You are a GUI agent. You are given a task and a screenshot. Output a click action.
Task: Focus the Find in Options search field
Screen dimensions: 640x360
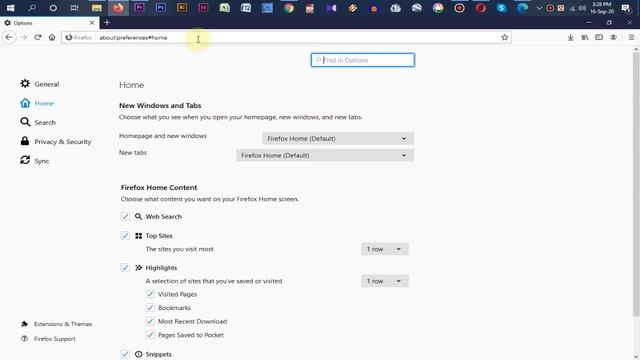pos(362,60)
